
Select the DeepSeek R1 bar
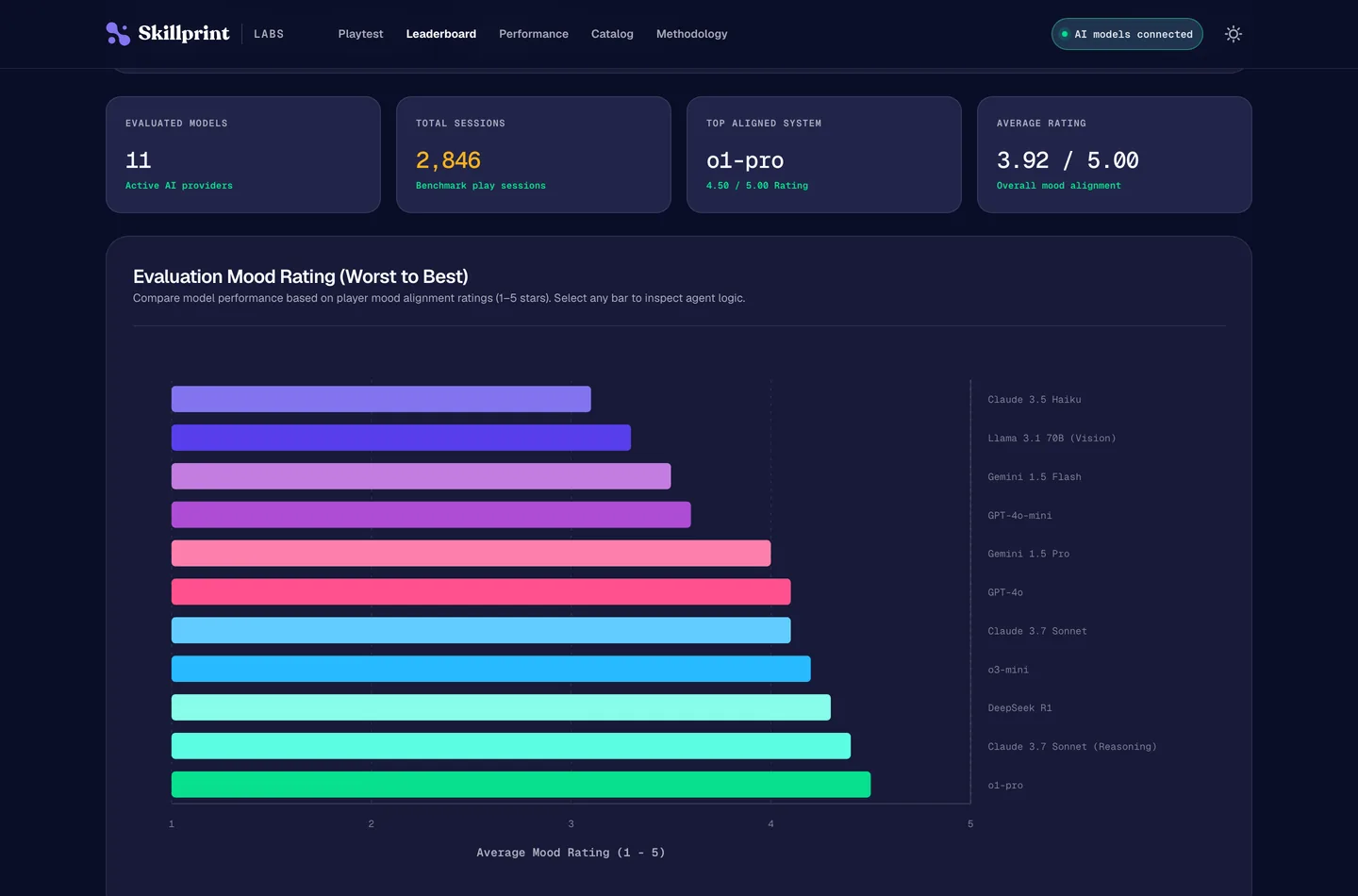click(x=501, y=707)
